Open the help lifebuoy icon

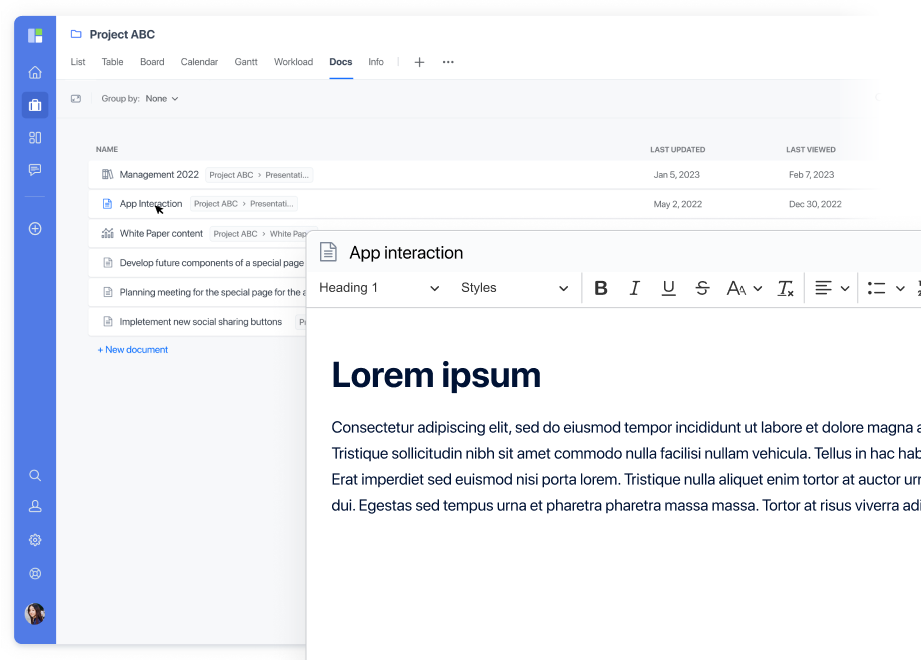(x=35, y=574)
